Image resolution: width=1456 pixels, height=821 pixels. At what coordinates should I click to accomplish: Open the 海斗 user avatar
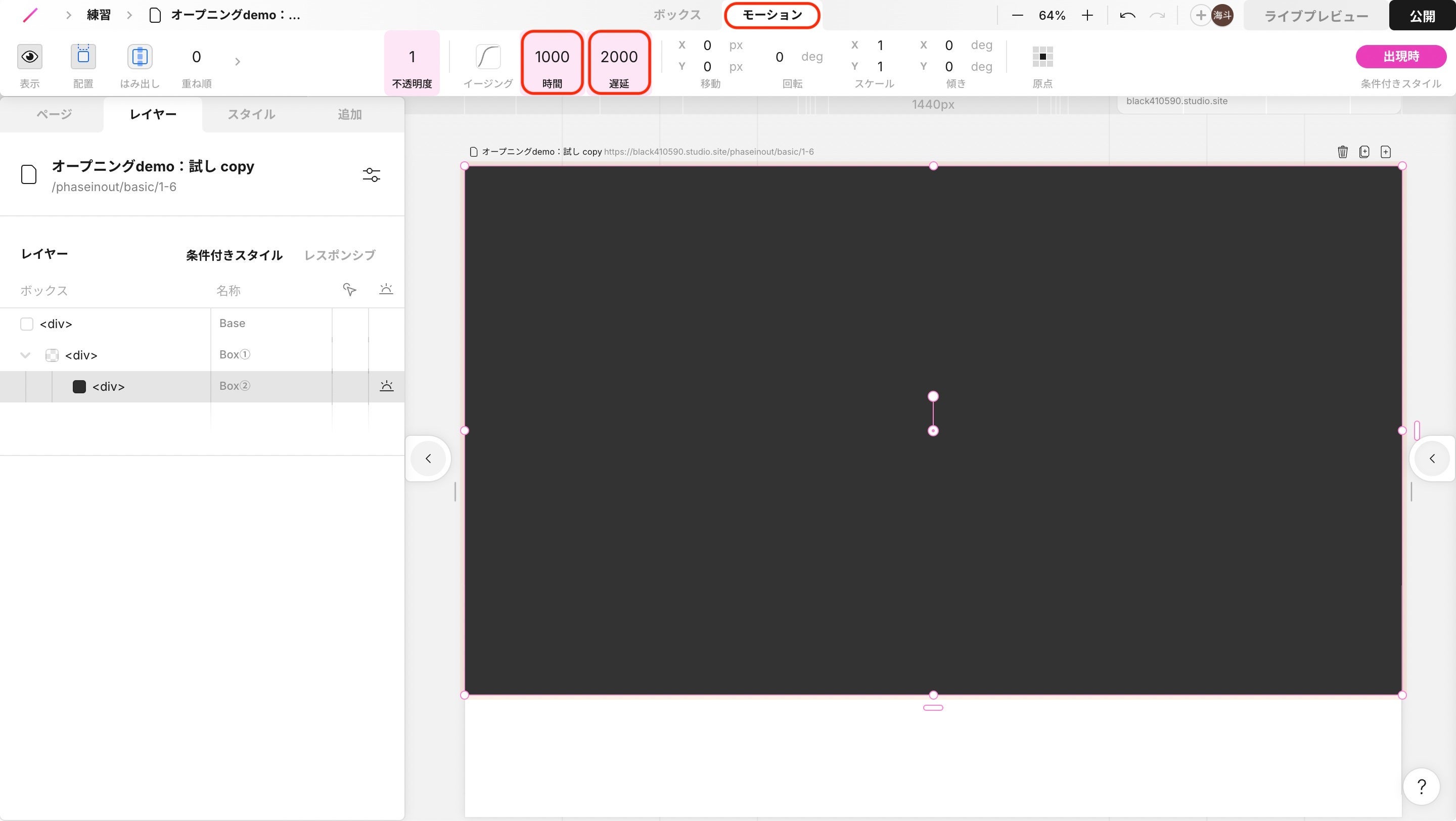[x=1222, y=15]
